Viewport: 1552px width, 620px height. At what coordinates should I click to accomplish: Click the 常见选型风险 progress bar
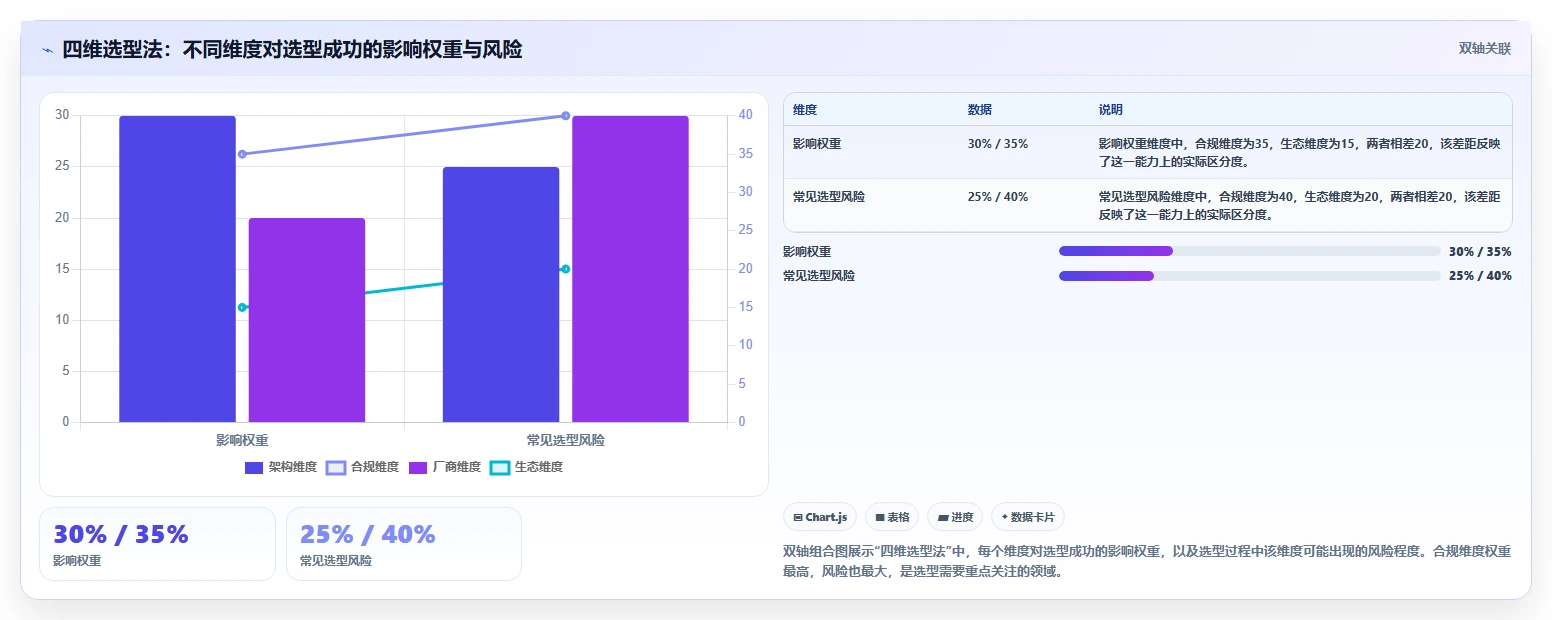1249,276
